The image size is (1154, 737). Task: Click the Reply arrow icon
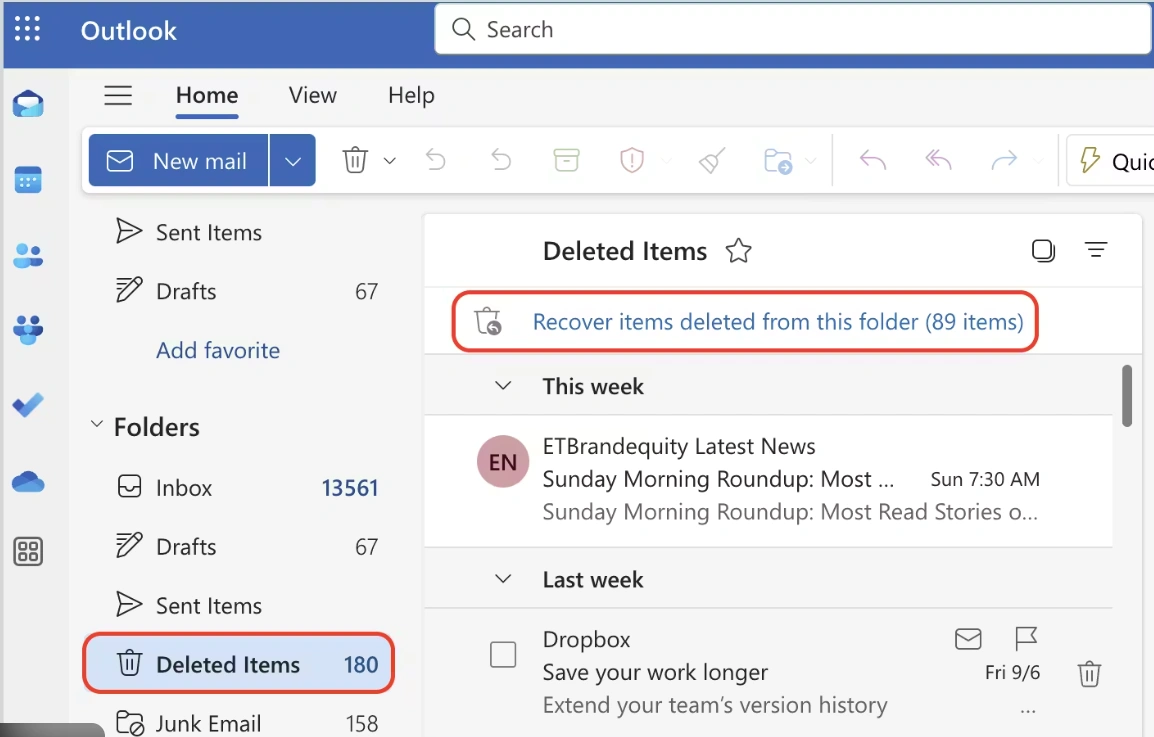coord(873,160)
